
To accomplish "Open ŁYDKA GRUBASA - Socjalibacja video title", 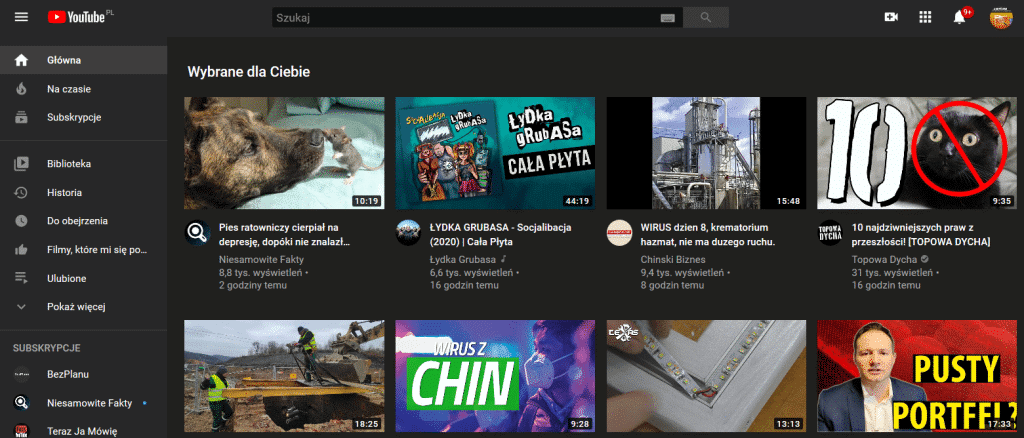I will tap(501, 235).
